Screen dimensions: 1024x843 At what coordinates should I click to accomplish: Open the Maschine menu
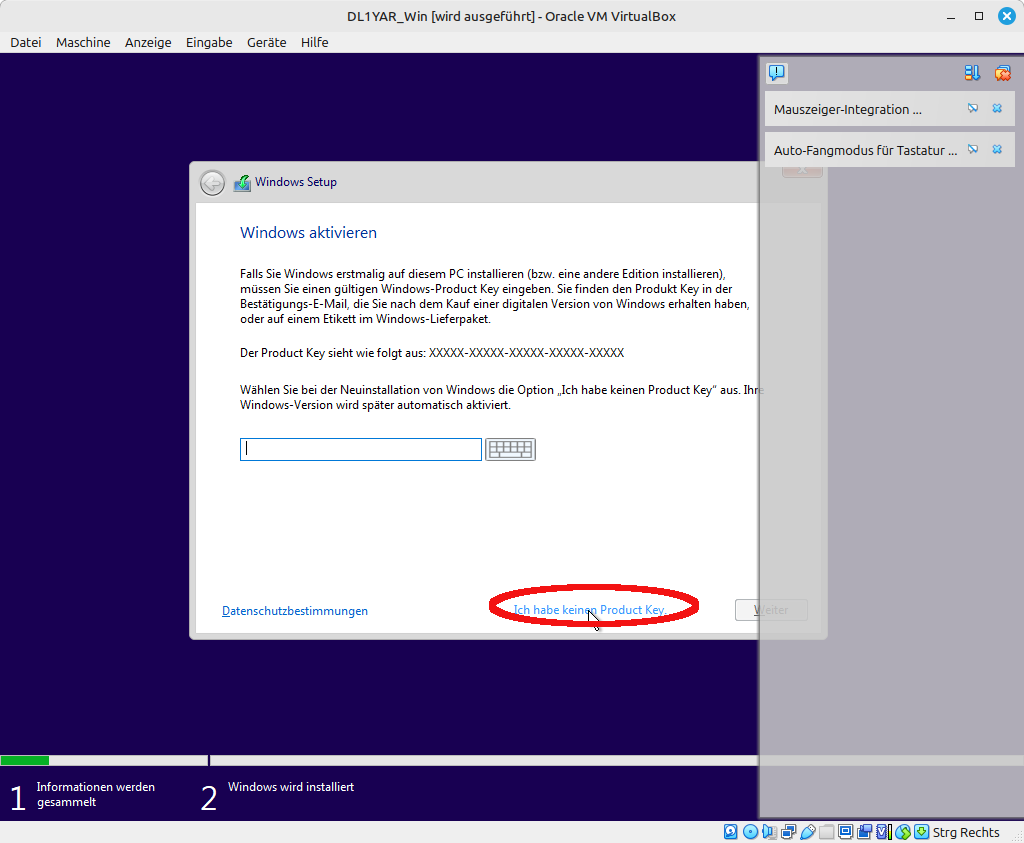tap(83, 42)
